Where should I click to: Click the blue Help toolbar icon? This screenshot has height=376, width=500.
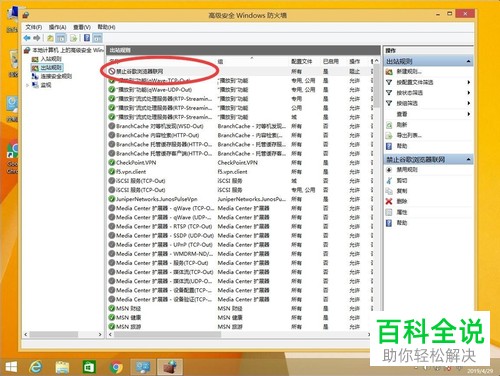pos(87,38)
